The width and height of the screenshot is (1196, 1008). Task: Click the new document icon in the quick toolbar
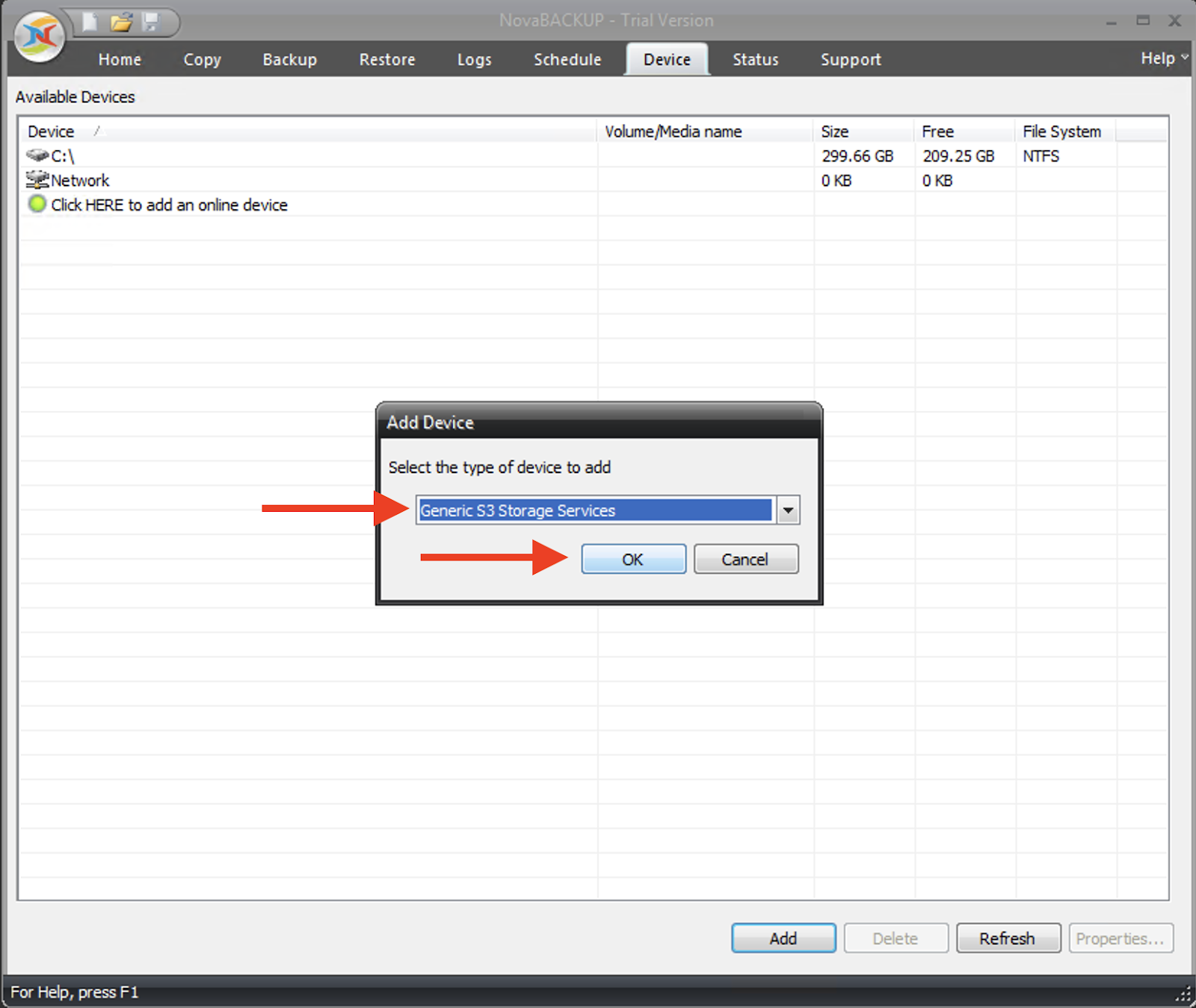pos(90,22)
